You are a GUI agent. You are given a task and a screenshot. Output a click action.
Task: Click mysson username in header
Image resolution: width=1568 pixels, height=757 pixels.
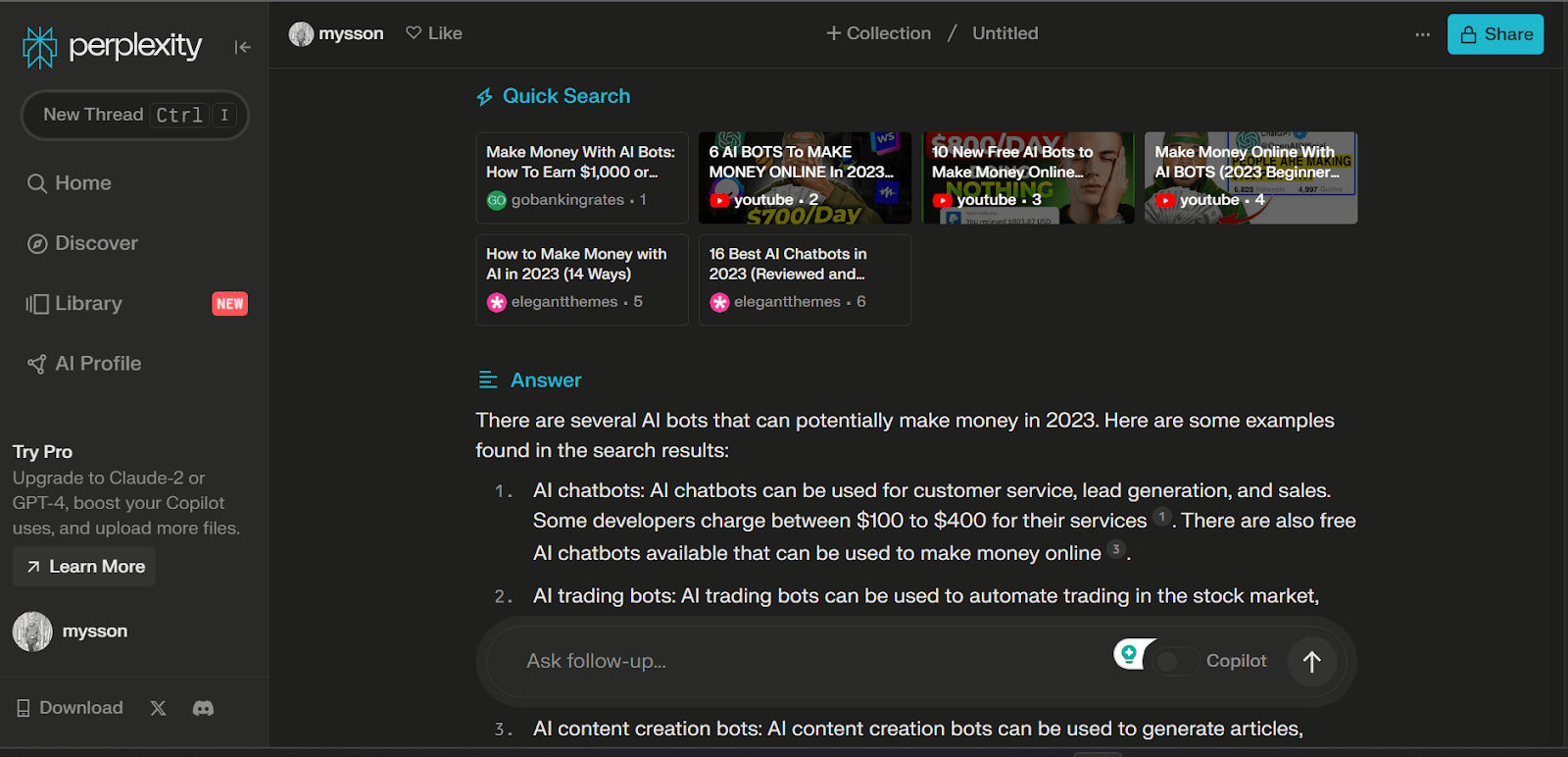(351, 33)
